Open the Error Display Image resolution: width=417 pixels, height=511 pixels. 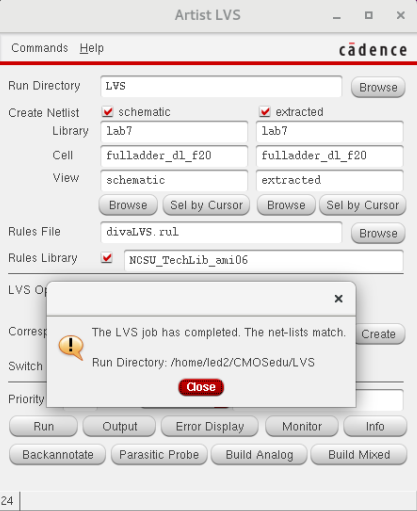[210, 426]
